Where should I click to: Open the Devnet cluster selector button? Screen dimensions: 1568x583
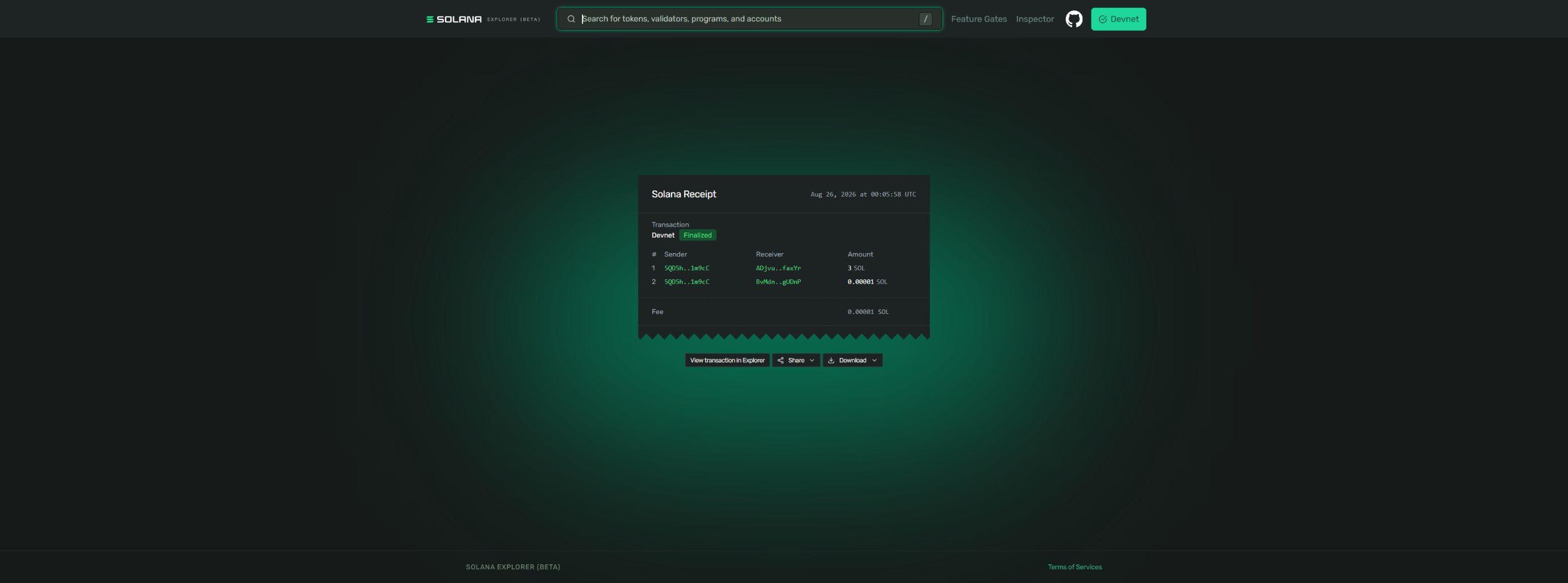[x=1118, y=19]
